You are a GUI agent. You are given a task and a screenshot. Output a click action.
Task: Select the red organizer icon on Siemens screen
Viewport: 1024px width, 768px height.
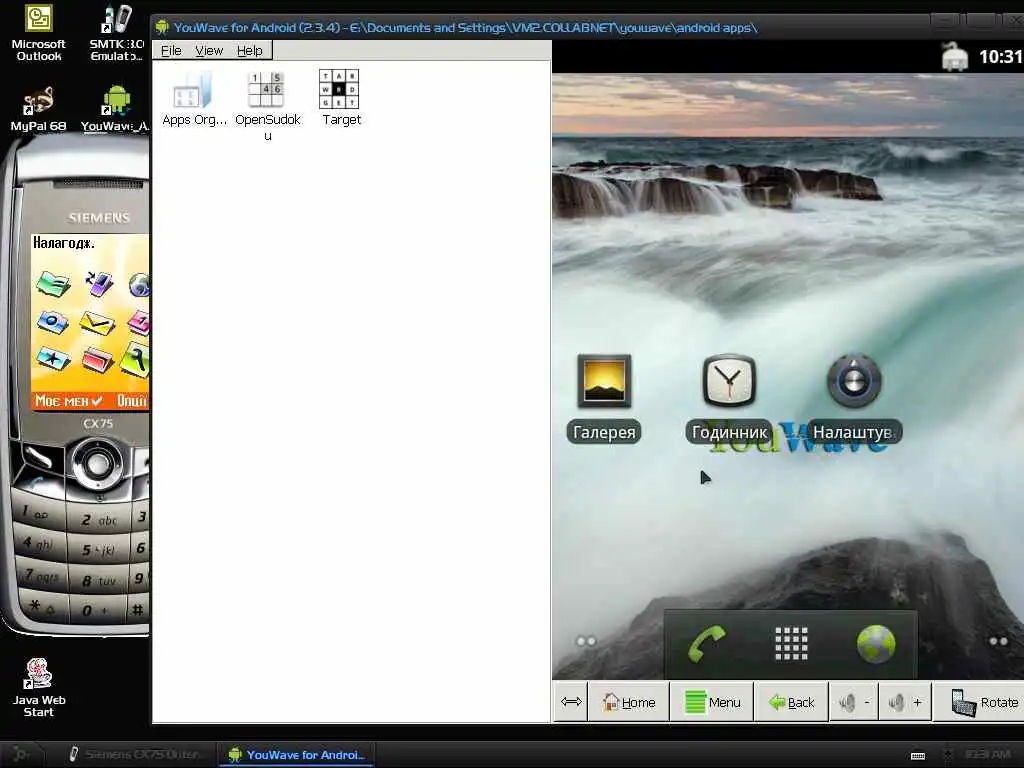[x=98, y=360]
